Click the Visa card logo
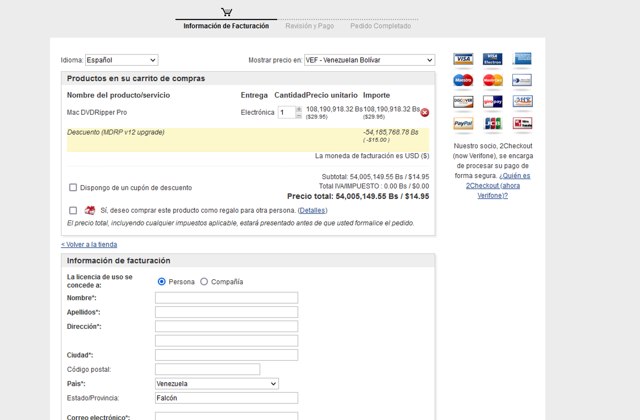This screenshot has height=420, width=640. [x=463, y=59]
